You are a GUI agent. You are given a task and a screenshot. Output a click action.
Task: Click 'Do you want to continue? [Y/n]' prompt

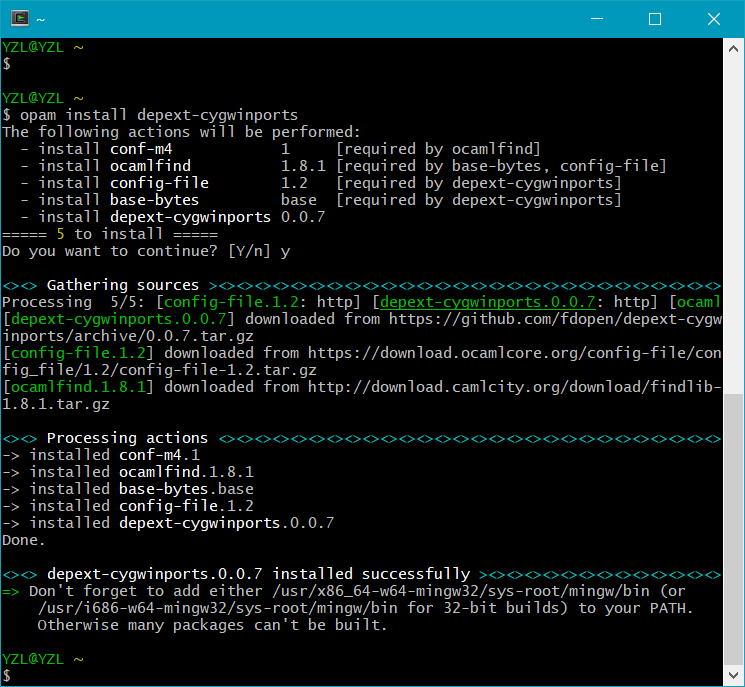[136, 251]
